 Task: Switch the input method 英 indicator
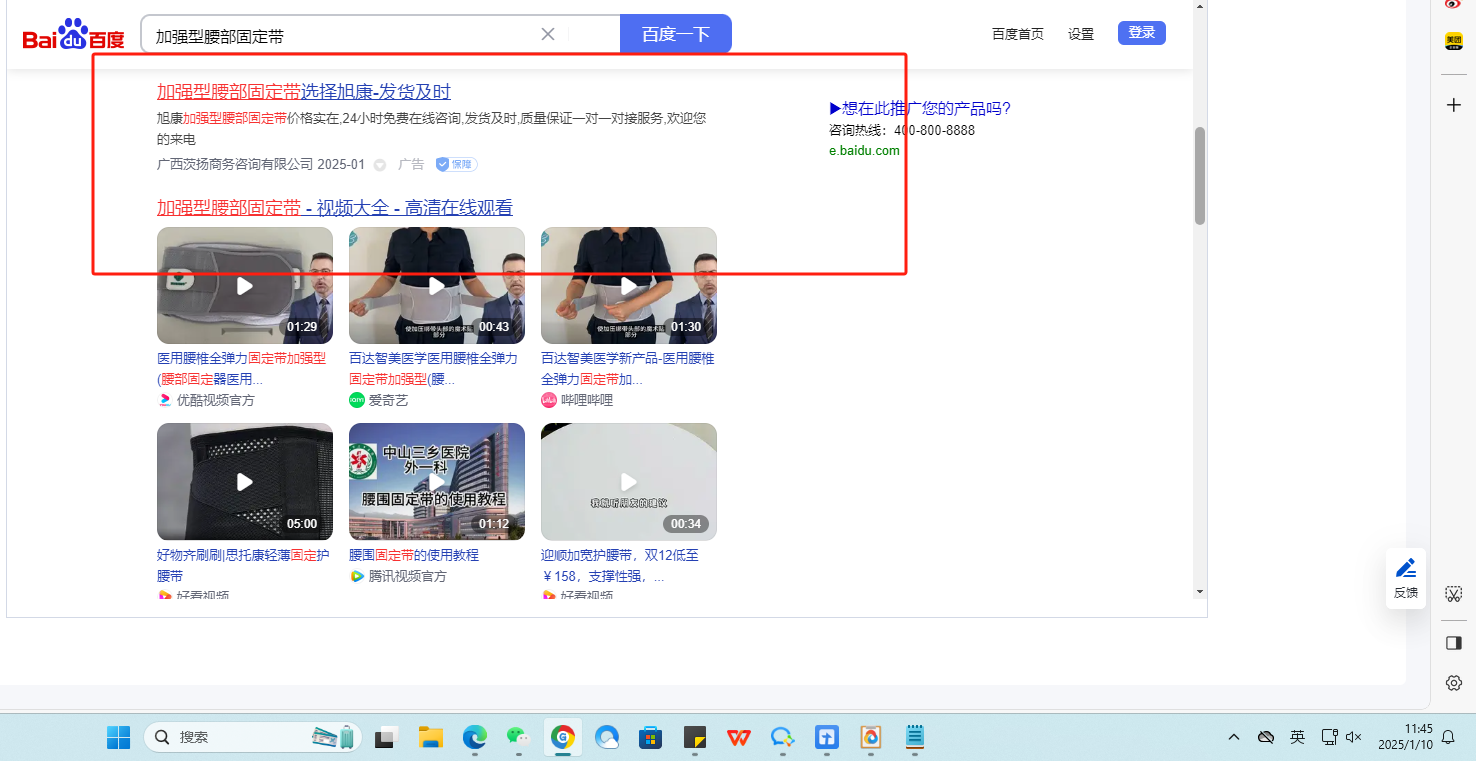[x=1297, y=737]
